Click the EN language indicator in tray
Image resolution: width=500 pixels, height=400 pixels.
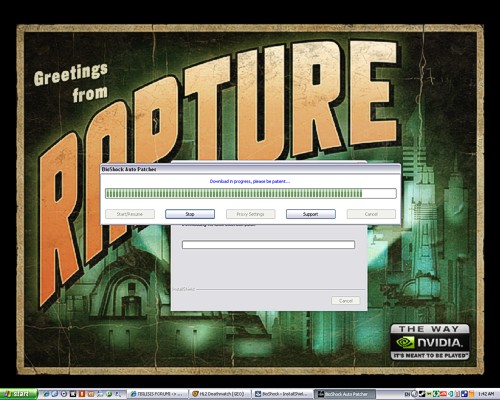coord(407,394)
